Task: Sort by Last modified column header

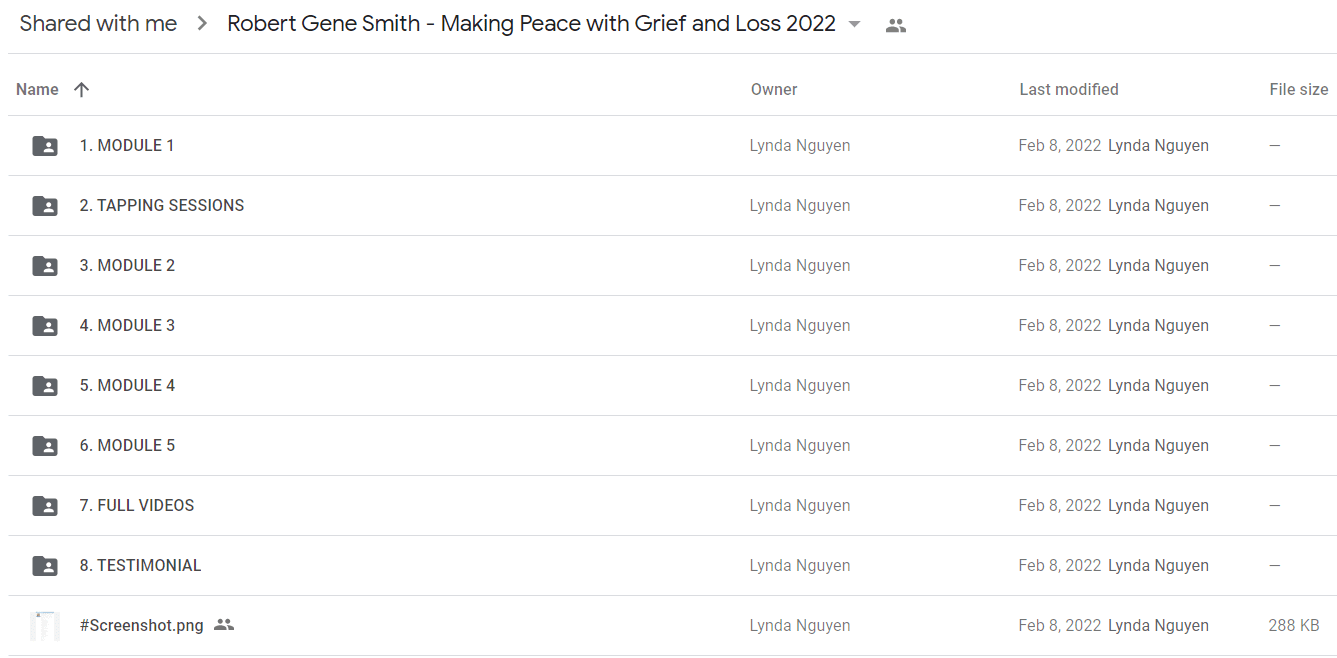Action: (x=1069, y=90)
